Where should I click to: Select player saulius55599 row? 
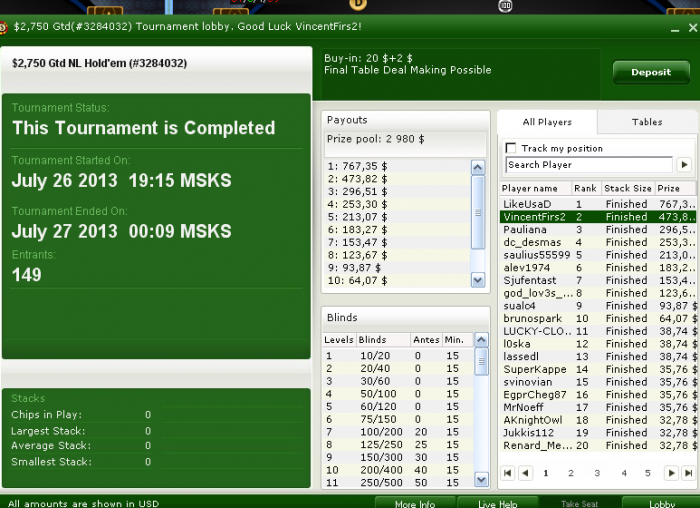click(598, 255)
